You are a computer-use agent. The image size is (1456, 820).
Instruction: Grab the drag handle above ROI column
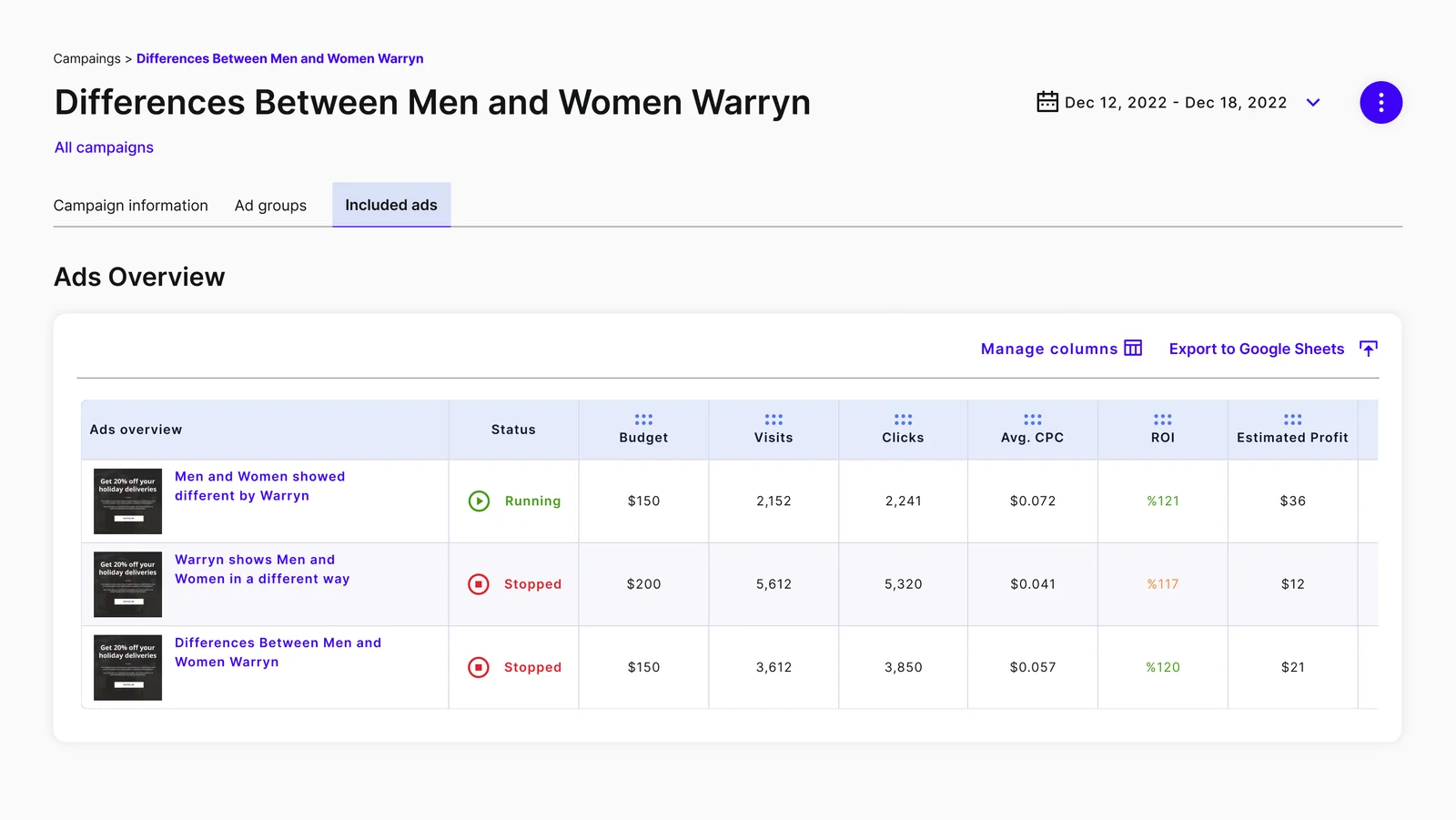click(1163, 420)
